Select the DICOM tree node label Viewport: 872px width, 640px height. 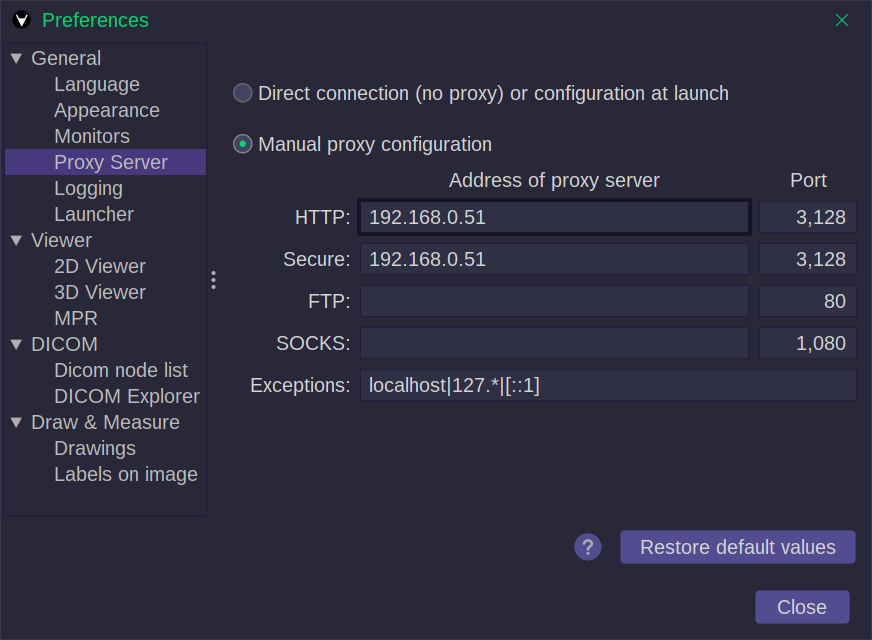65,344
